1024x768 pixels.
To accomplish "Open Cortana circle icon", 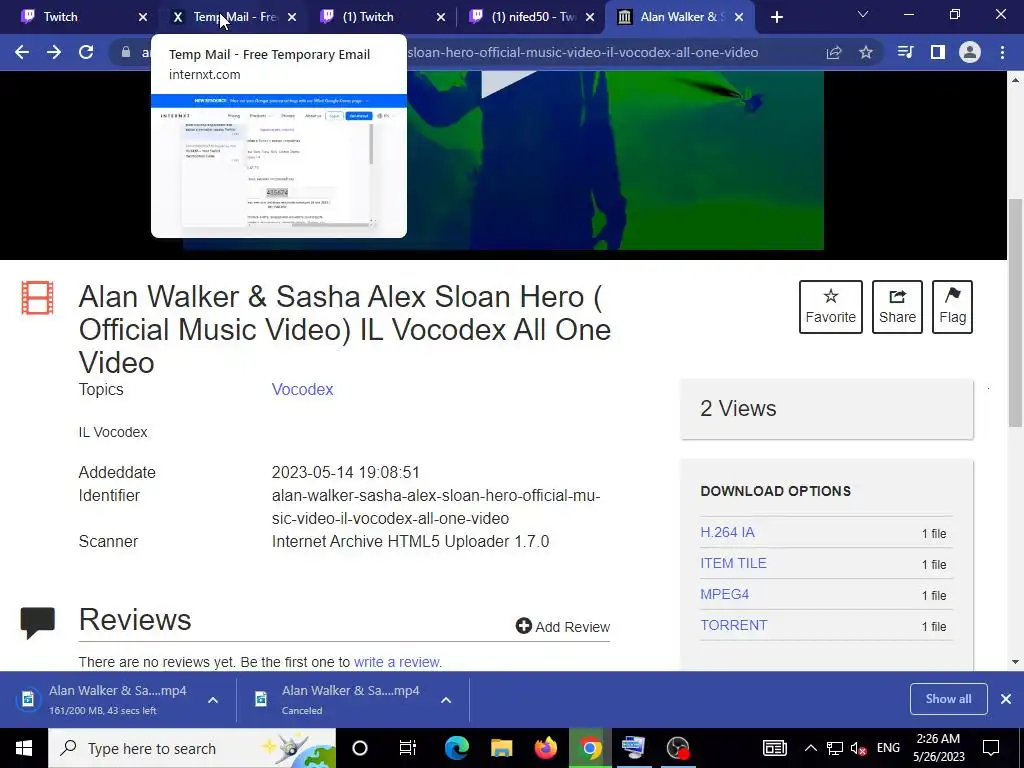I will [x=360, y=748].
